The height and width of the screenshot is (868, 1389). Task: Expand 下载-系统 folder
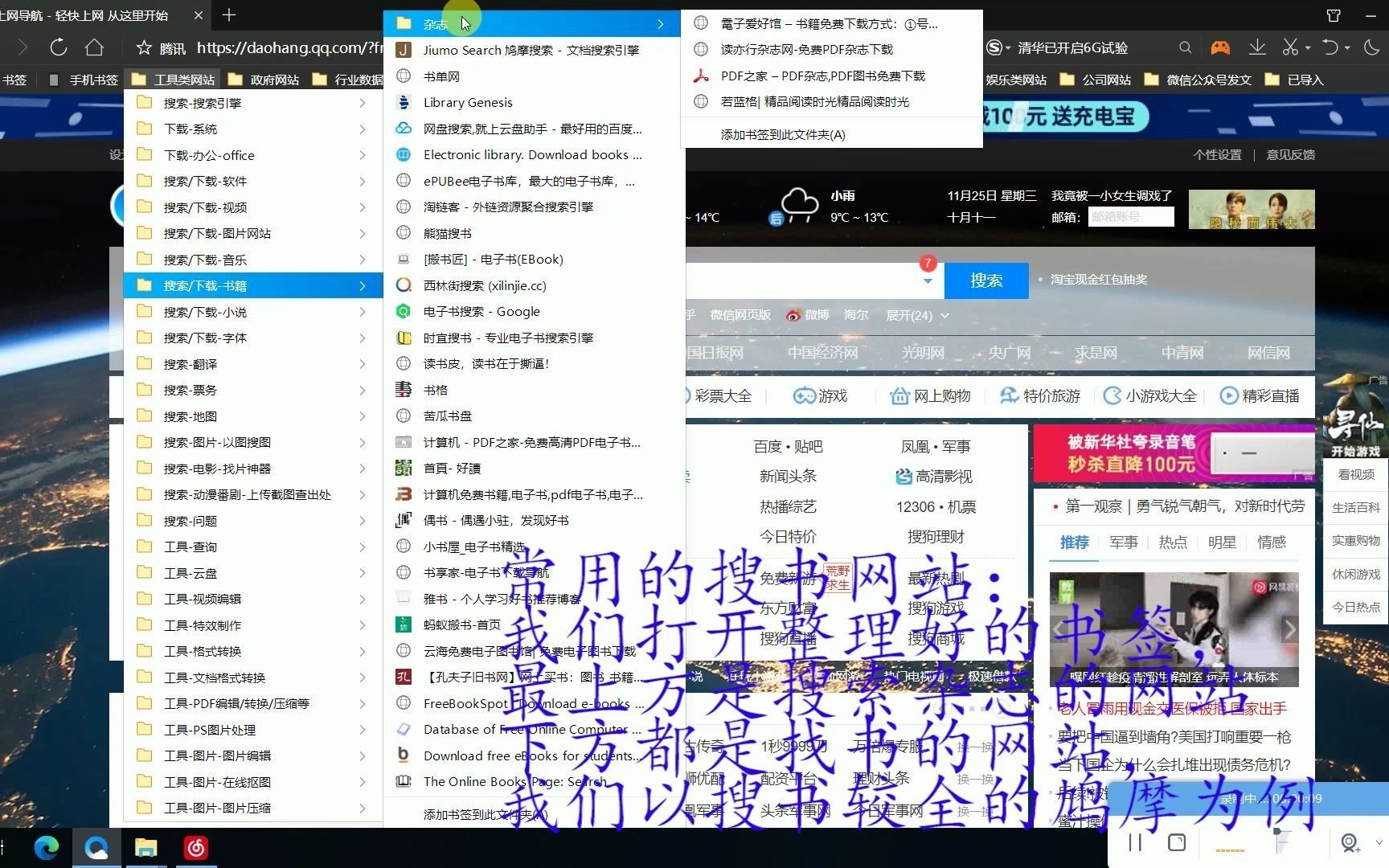pos(252,129)
